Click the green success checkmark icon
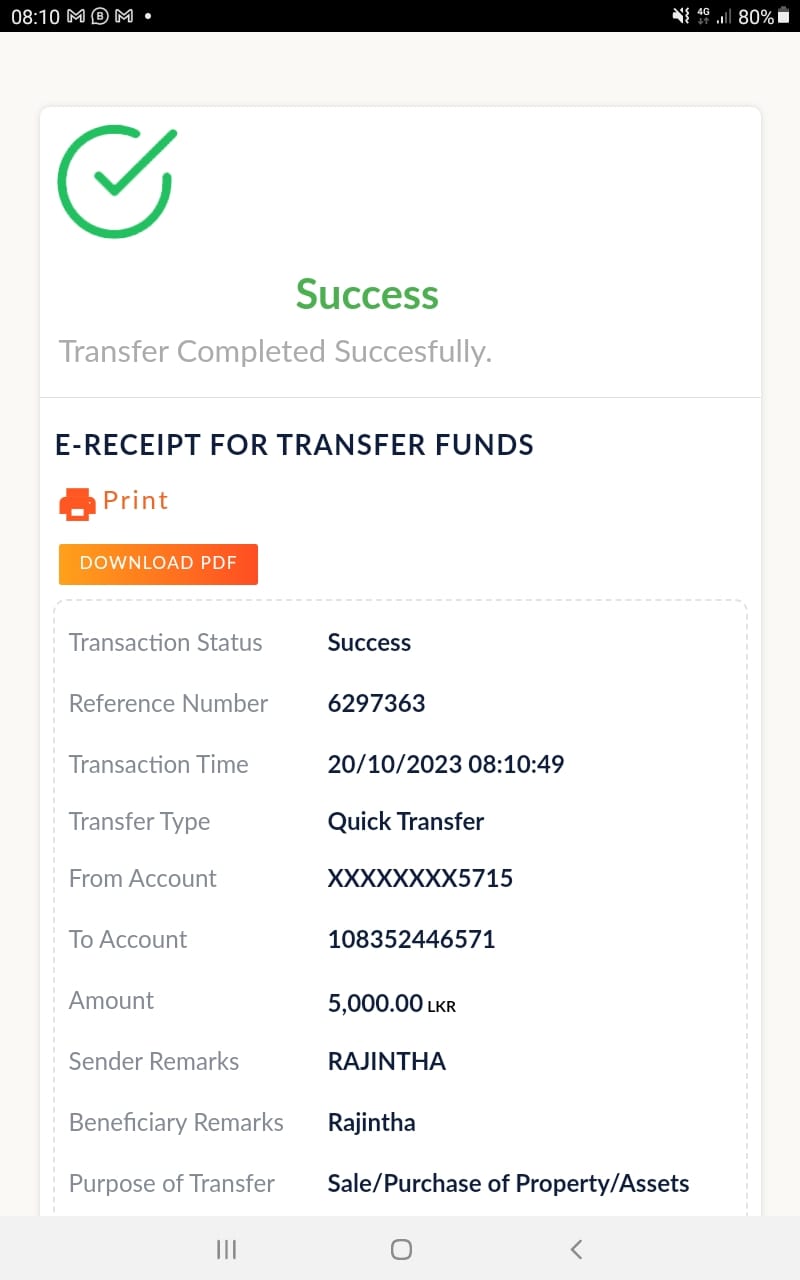 click(116, 181)
